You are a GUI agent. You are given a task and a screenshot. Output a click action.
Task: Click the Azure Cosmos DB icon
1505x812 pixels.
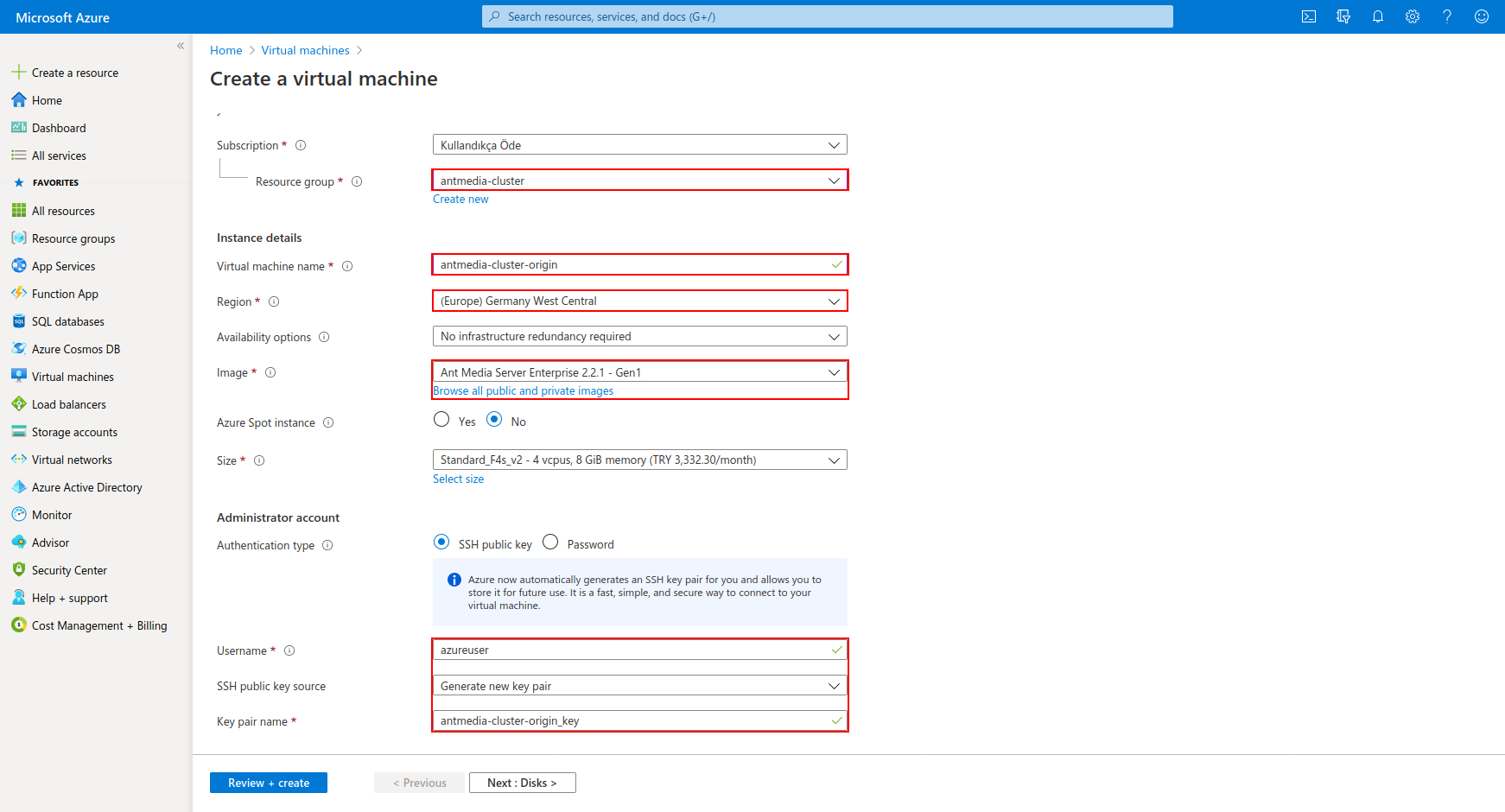pos(19,349)
